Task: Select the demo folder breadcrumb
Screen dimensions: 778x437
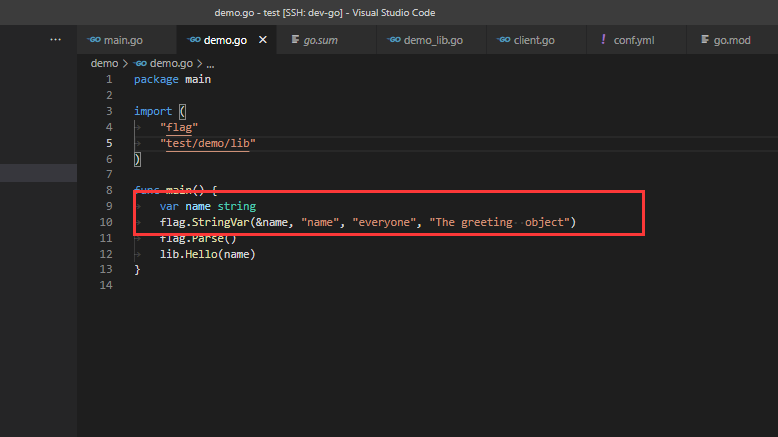Action: pos(104,63)
